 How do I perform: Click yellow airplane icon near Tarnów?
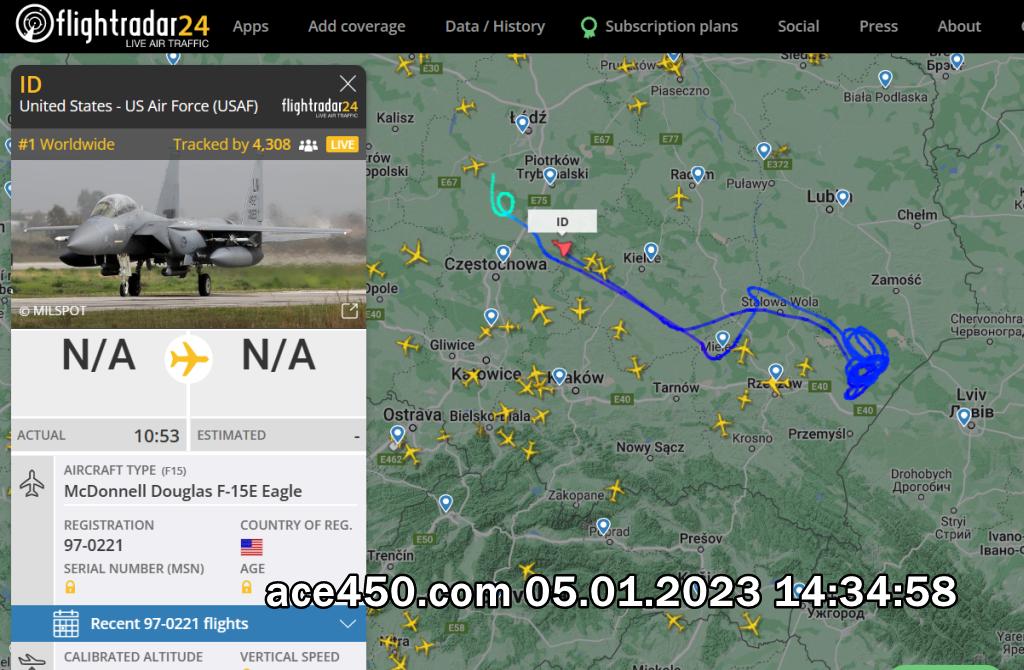(636, 367)
